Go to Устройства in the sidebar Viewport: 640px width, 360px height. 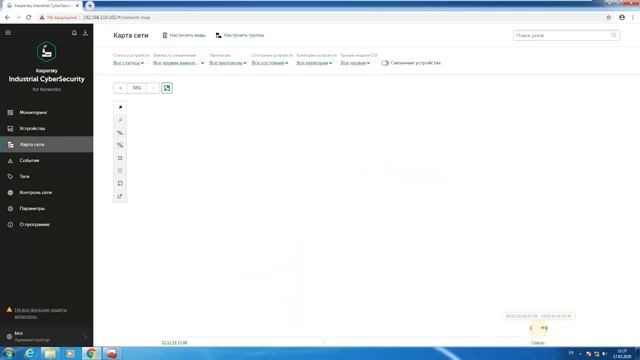32,129
